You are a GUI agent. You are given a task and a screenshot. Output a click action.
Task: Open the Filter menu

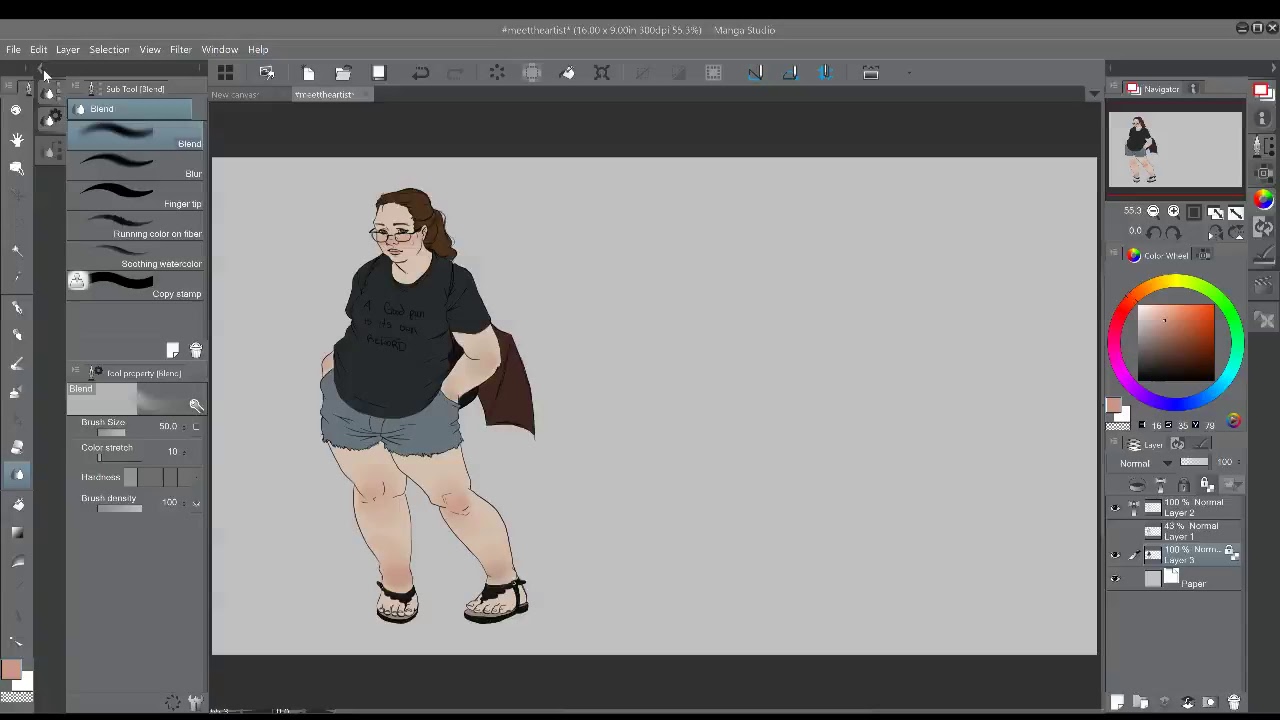pyautogui.click(x=180, y=49)
